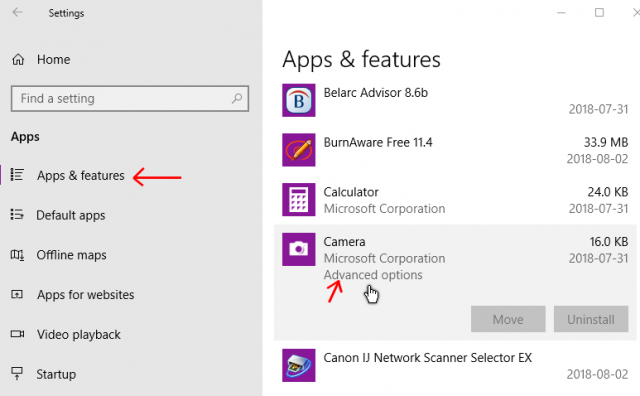Open Apps & features section
This screenshot has width=640, height=396.
point(80,176)
